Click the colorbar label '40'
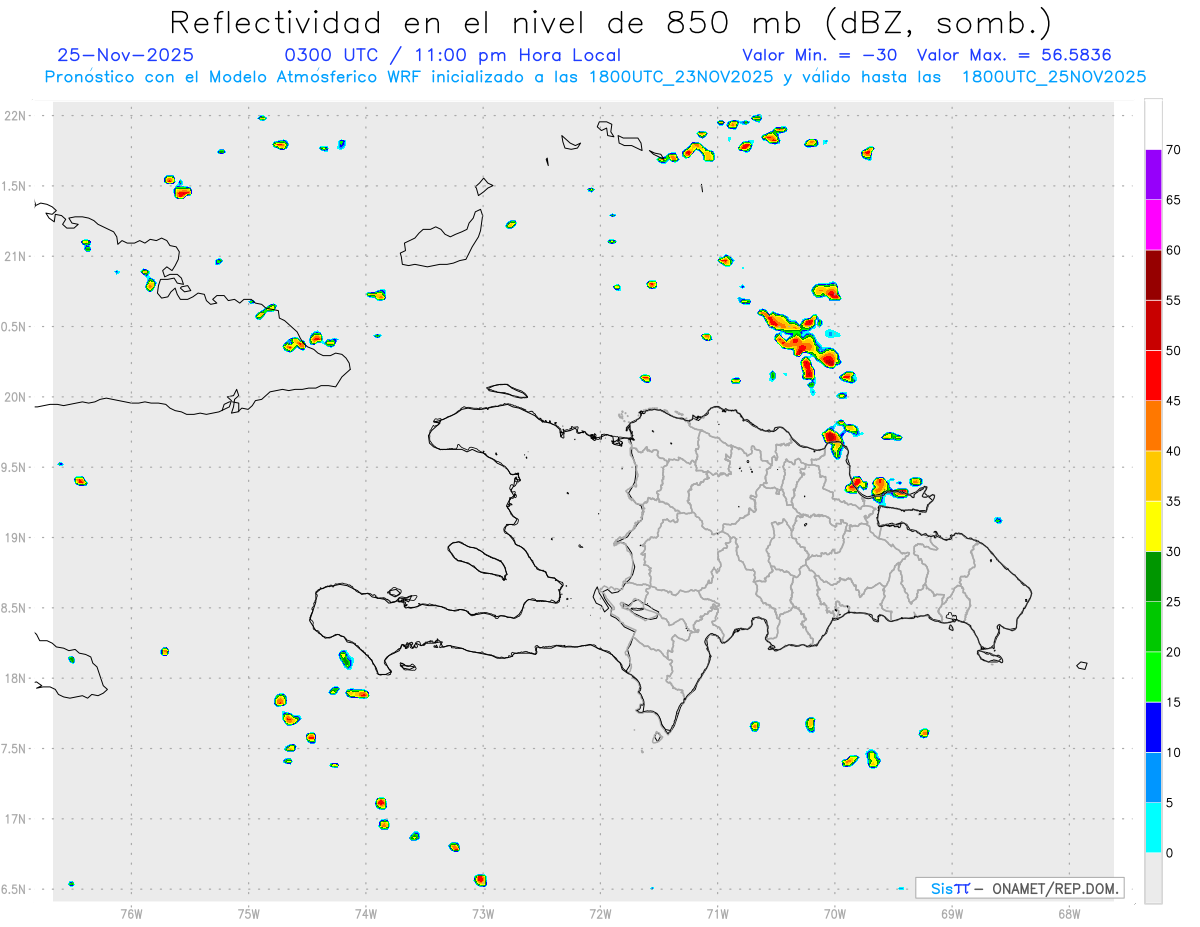 click(x=1173, y=451)
